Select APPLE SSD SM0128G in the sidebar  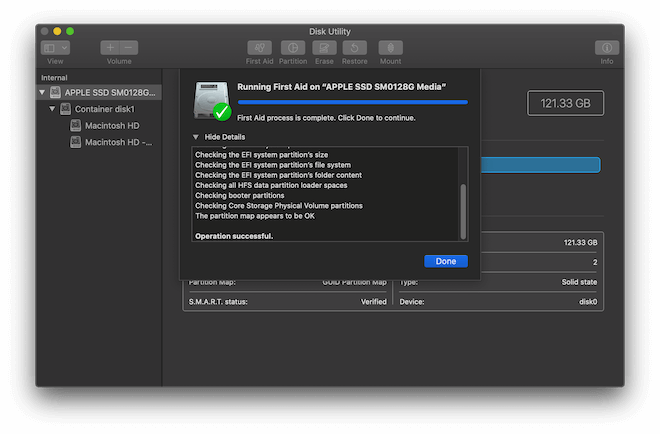coord(99,92)
